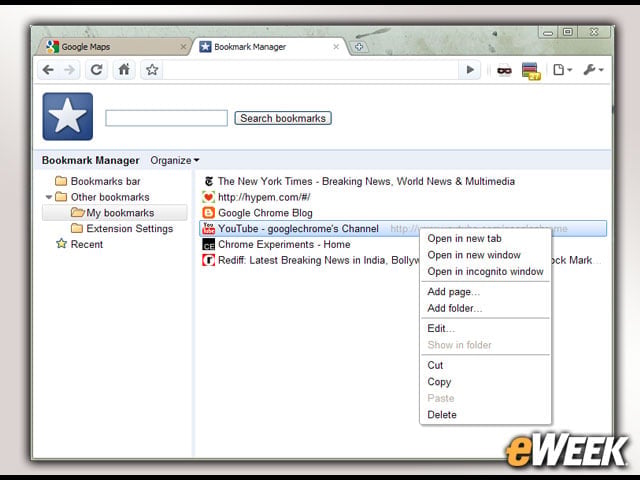Click the hypem heart favicon
The image size is (640, 480).
pos(209,197)
